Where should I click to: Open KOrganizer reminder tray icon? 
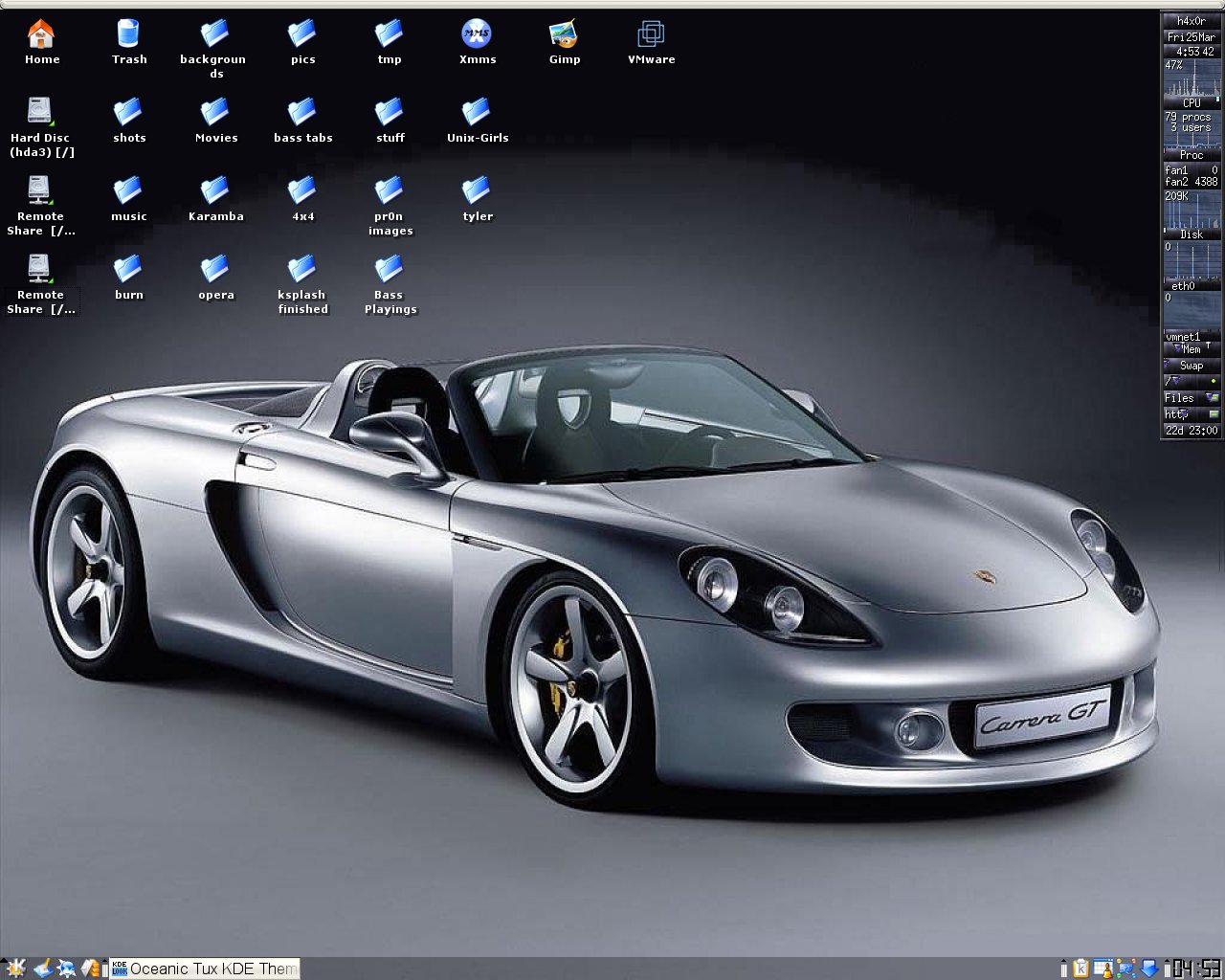click(x=1102, y=969)
